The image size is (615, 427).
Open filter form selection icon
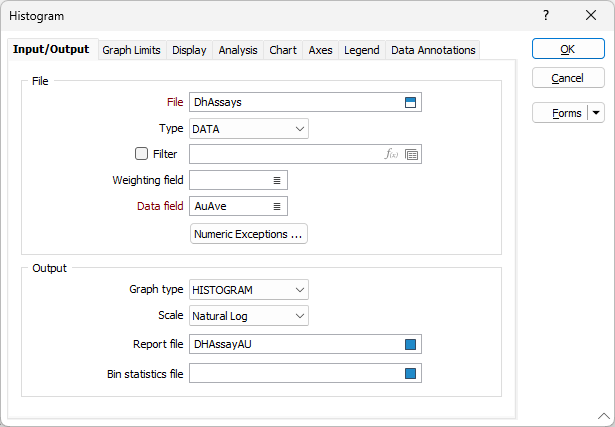[x=412, y=154]
